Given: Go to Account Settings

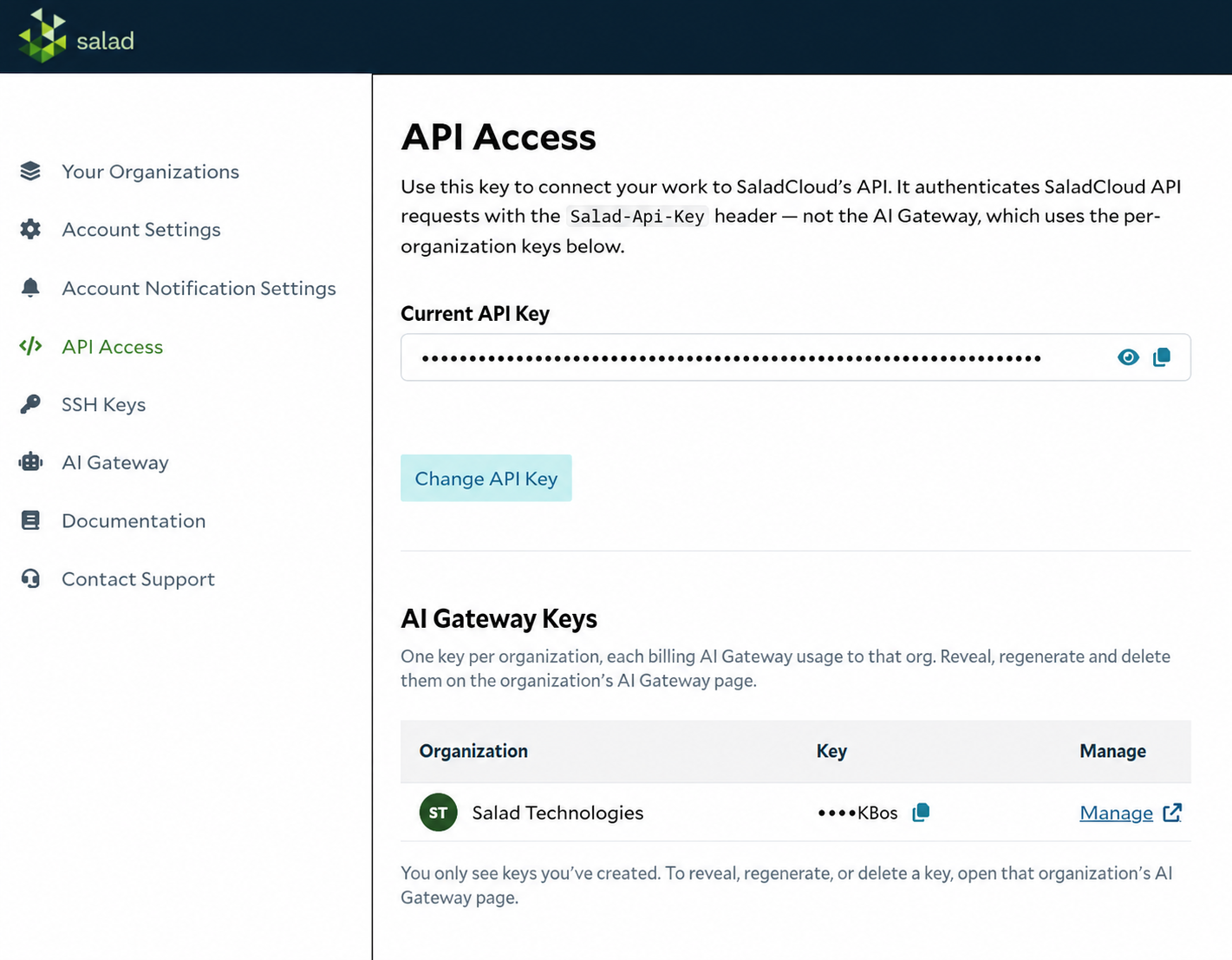Looking at the screenshot, I should tap(140, 230).
